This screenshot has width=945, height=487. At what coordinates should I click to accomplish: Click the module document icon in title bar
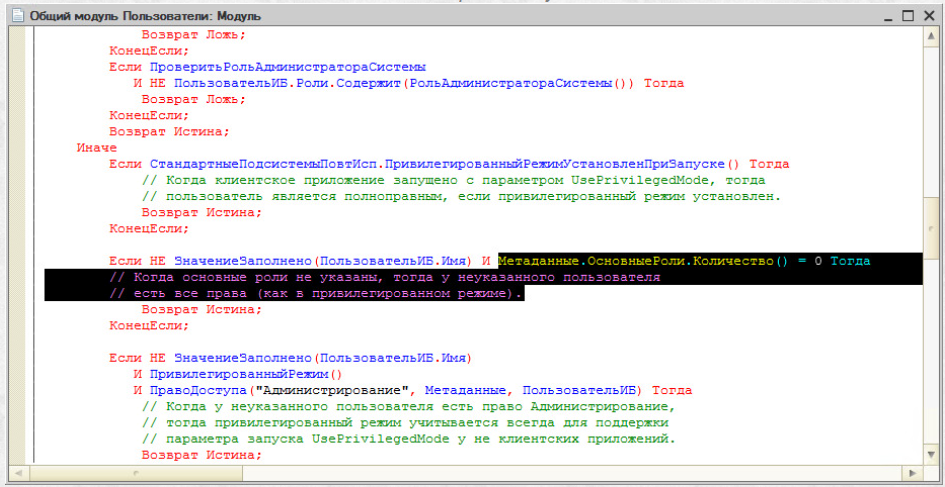coord(15,16)
